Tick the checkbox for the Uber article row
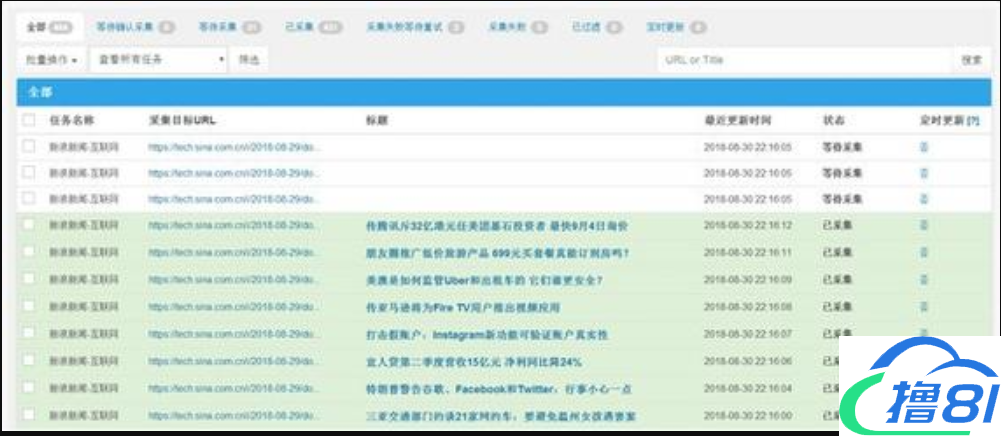The height and width of the screenshot is (436, 1001). pos(29,280)
